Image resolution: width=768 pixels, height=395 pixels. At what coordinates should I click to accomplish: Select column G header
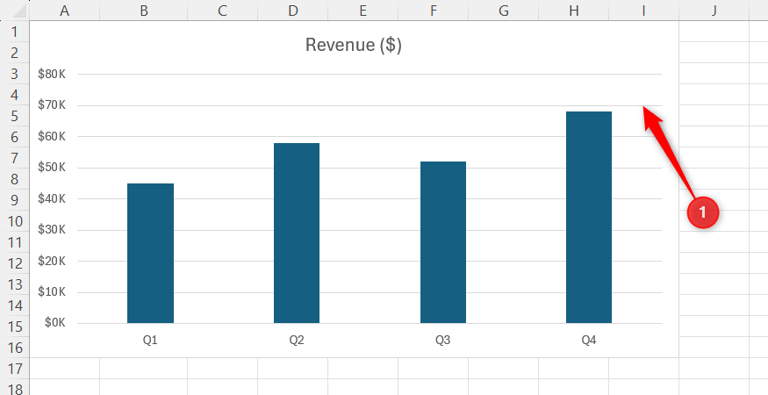tap(504, 10)
